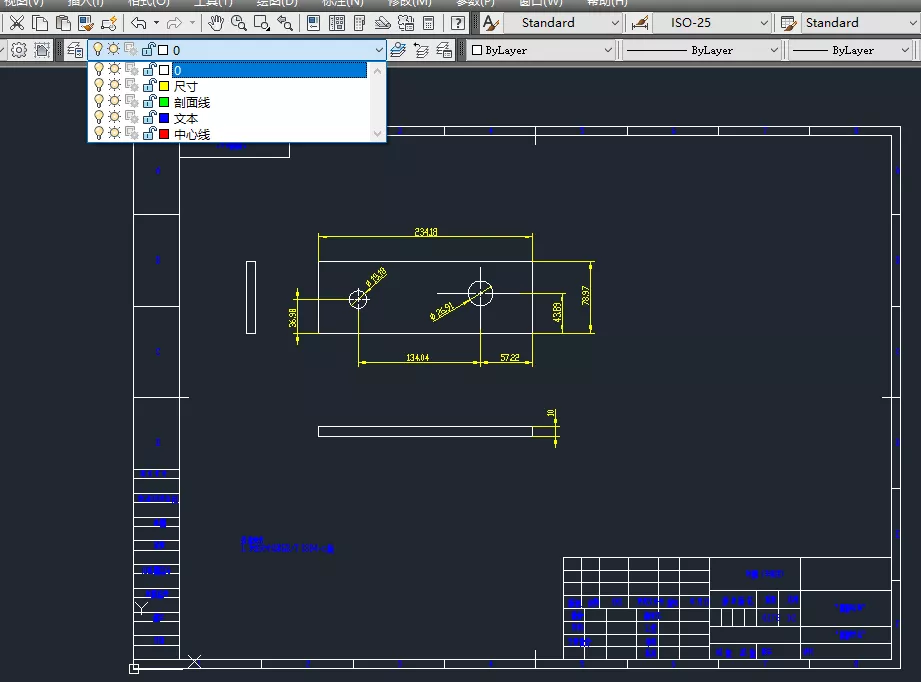Click the Cut scissors icon
Screen dimensions: 921x682
(16, 23)
